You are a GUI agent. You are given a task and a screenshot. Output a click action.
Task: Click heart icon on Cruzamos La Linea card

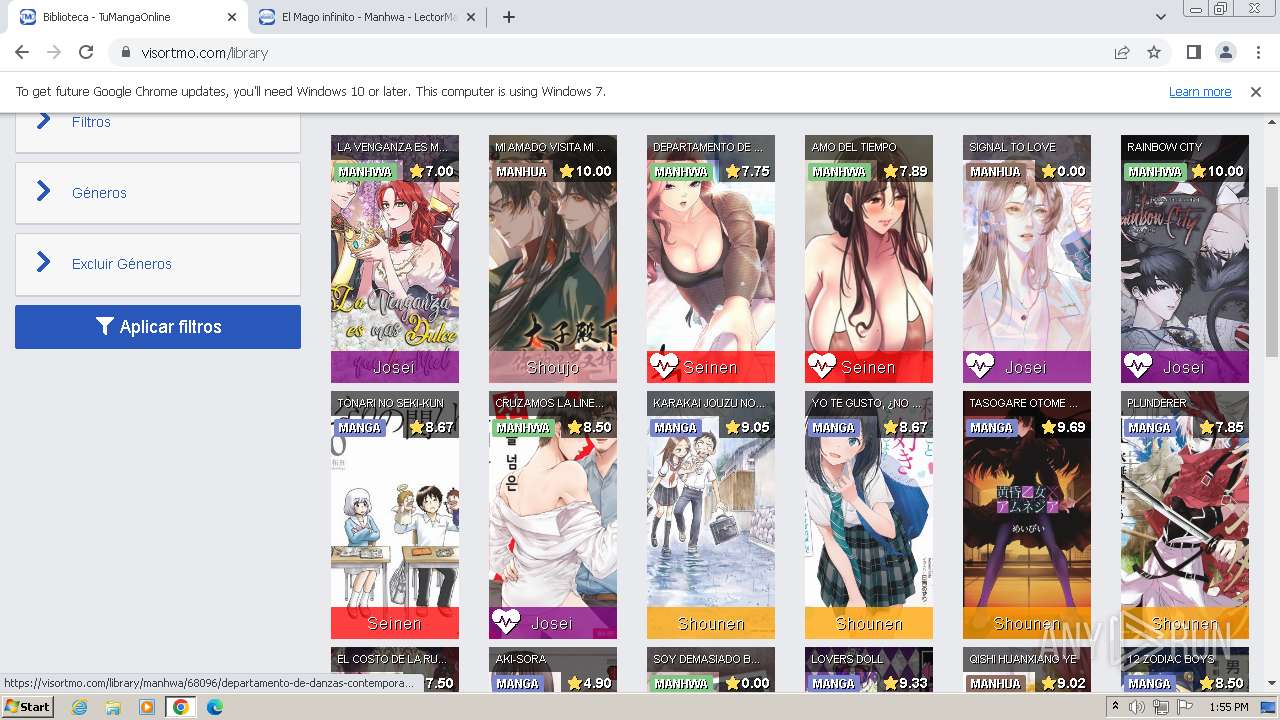(506, 623)
